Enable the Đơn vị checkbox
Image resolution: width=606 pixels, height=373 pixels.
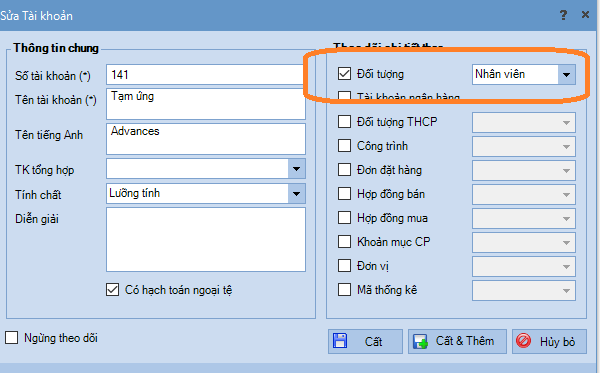pos(344,266)
